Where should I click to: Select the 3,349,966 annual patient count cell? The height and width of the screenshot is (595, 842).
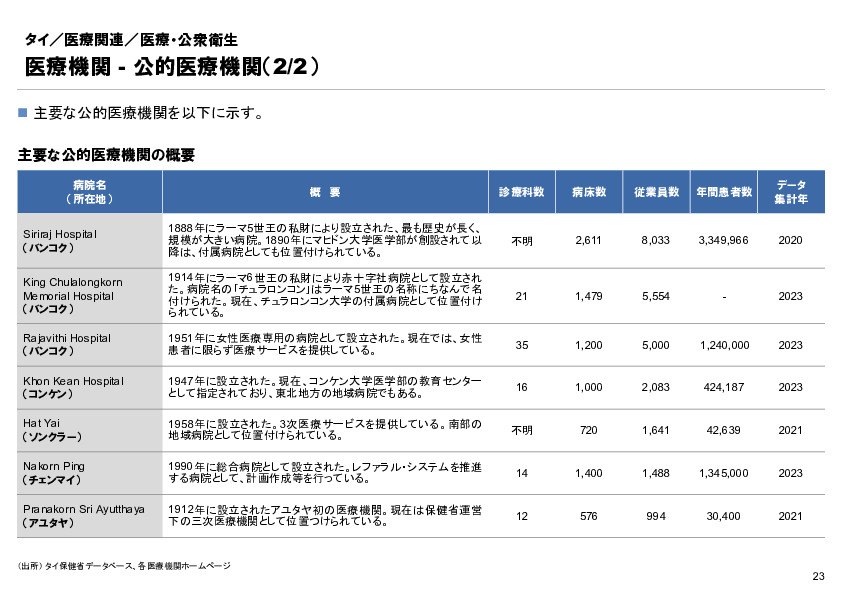722,239
